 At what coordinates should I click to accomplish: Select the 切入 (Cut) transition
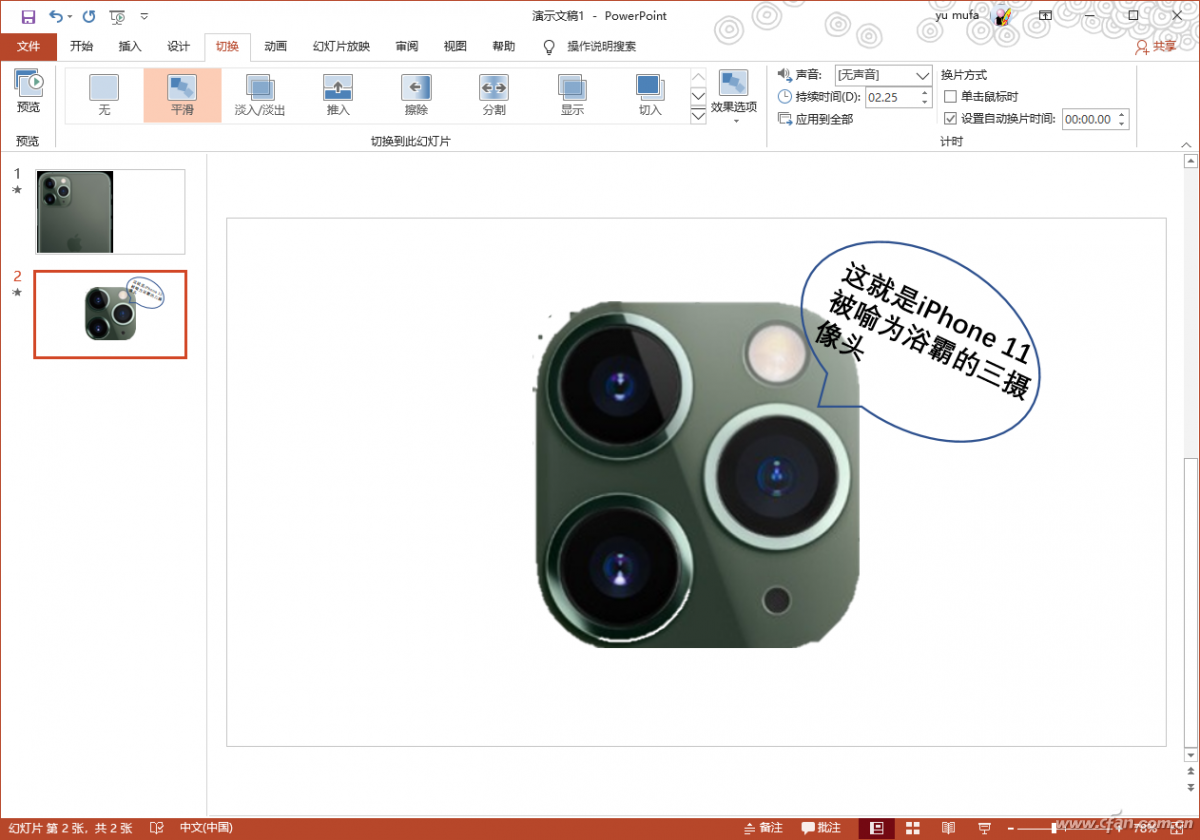tap(650, 95)
